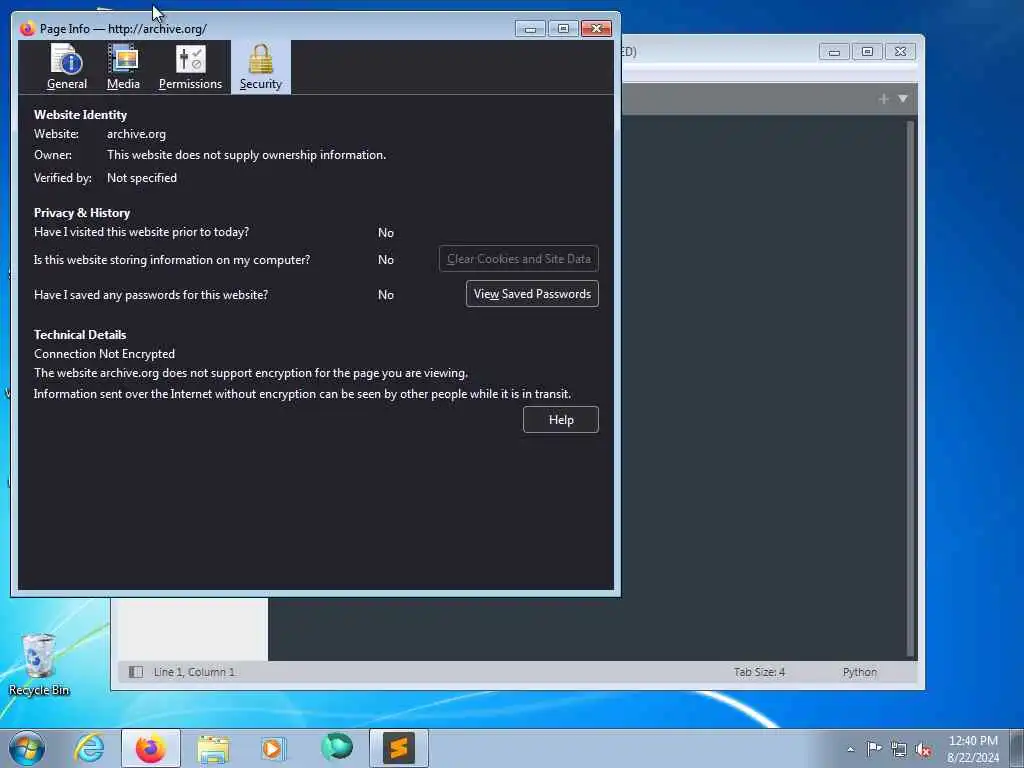This screenshot has height=768, width=1024.
Task: Click the Show desktop button
Action: tap(1017, 748)
